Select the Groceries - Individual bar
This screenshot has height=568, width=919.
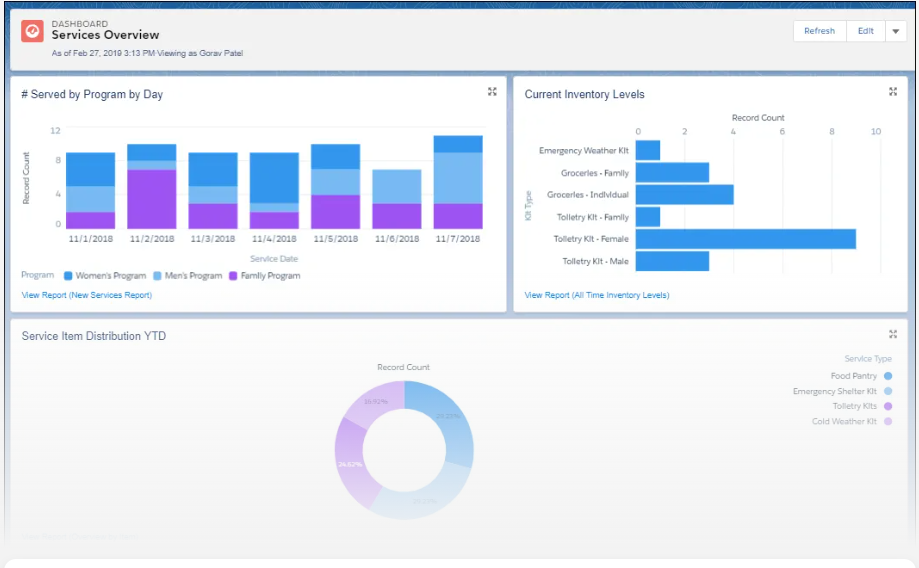685,195
